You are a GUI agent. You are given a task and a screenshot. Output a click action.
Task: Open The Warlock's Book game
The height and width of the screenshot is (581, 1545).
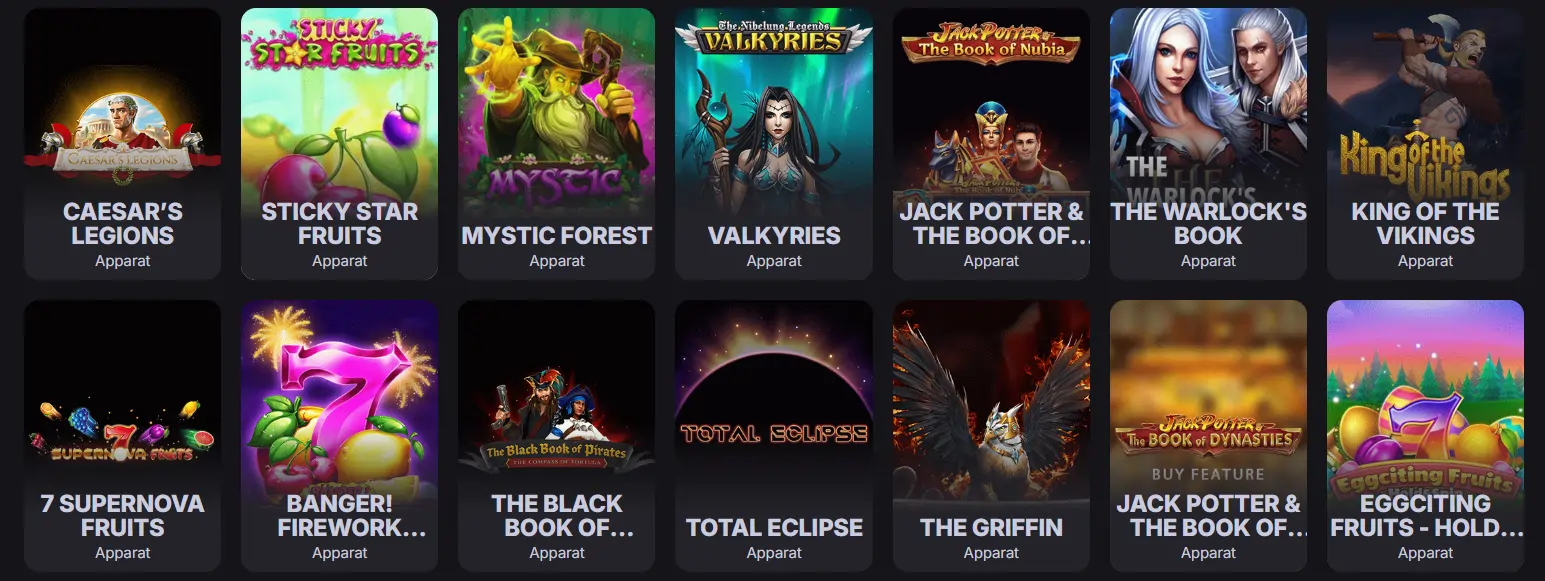tap(1208, 144)
